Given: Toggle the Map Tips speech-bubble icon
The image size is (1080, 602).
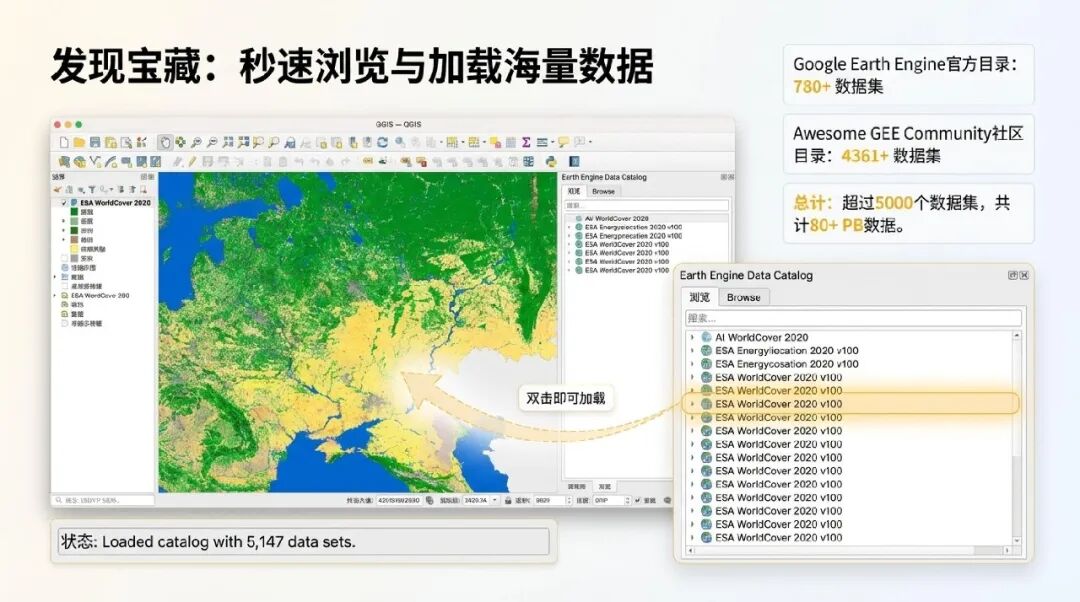Looking at the screenshot, I should 563,143.
